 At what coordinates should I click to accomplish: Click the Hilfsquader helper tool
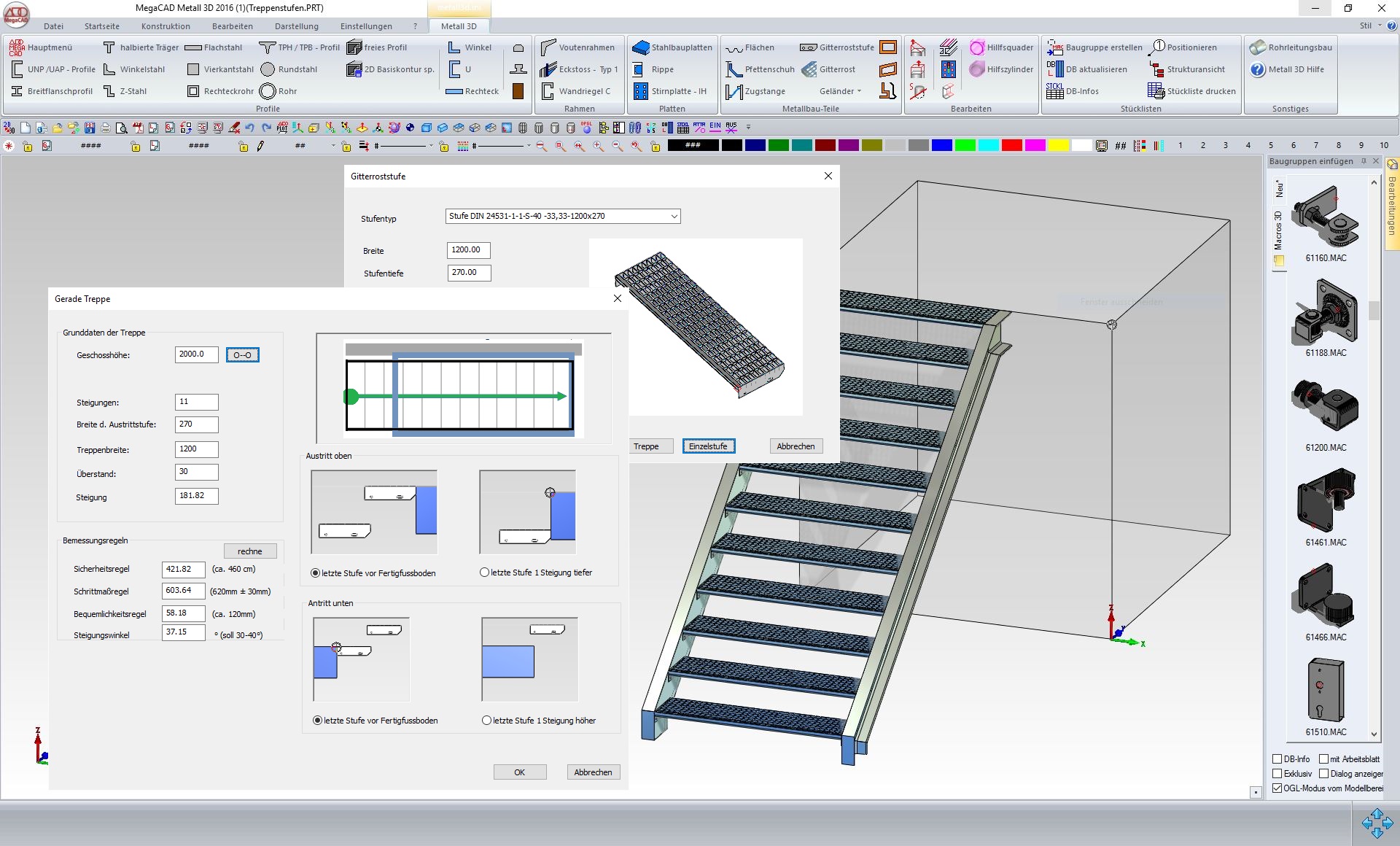click(x=1001, y=47)
